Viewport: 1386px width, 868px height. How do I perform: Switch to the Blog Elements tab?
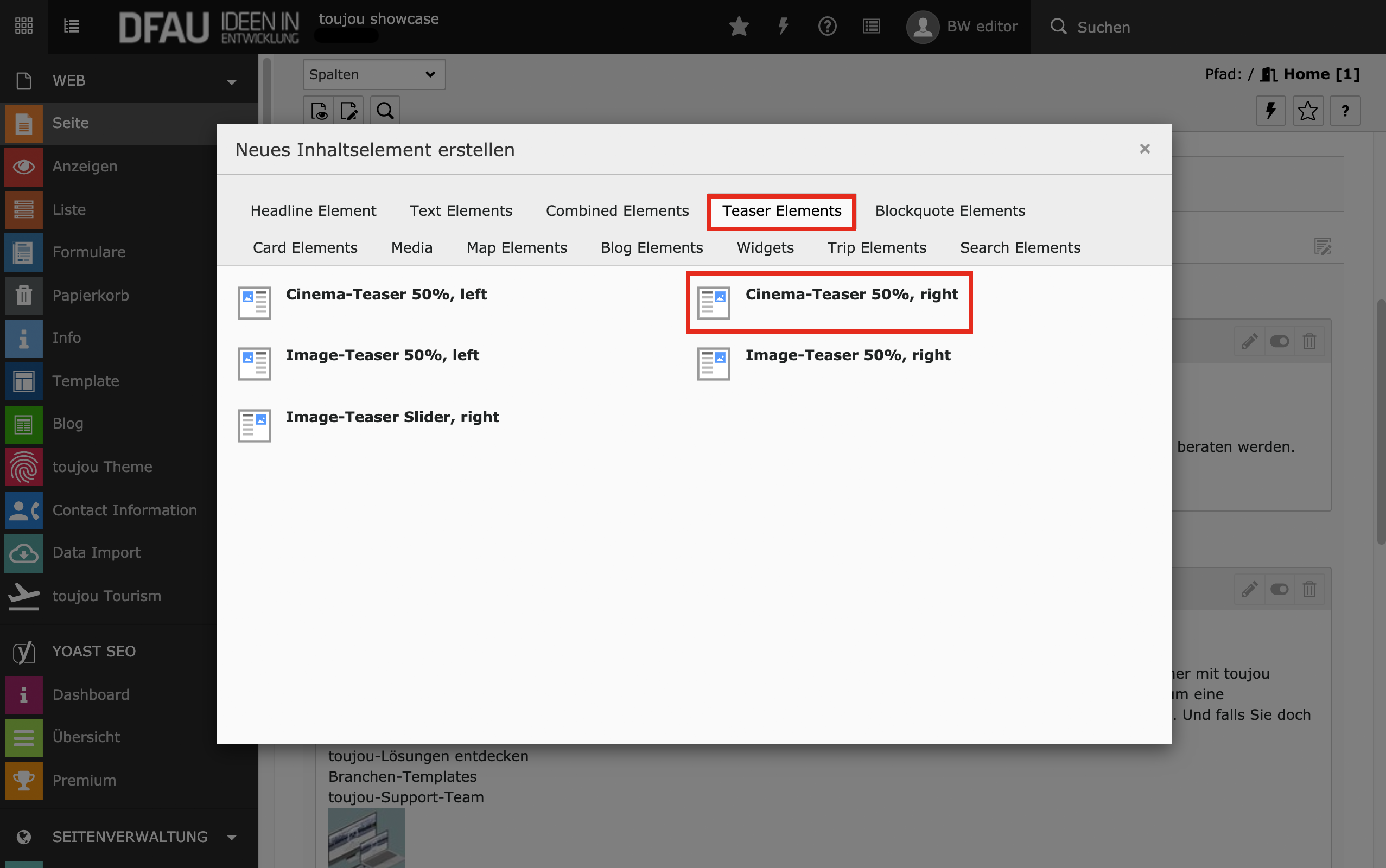tap(651, 247)
